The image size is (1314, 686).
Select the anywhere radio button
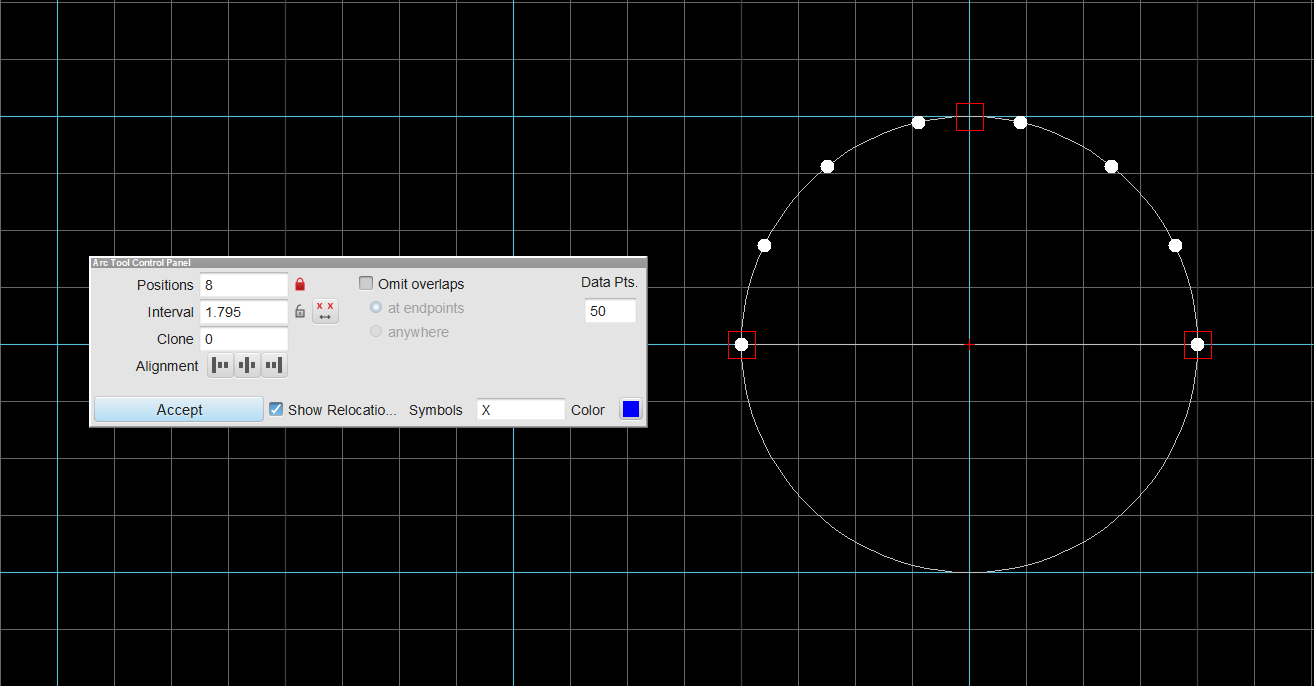tap(376, 331)
